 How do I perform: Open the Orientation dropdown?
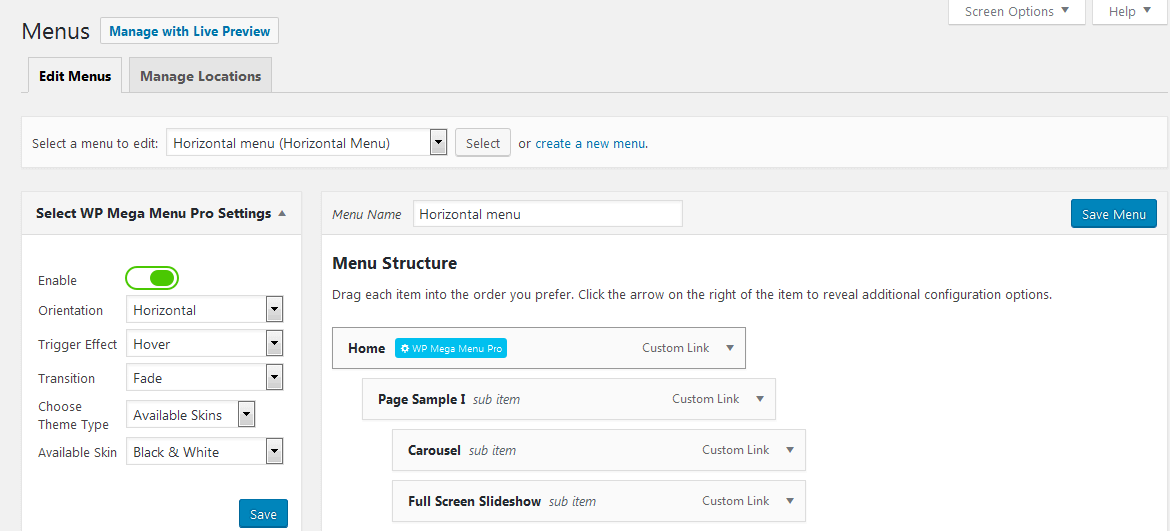[x=204, y=310]
